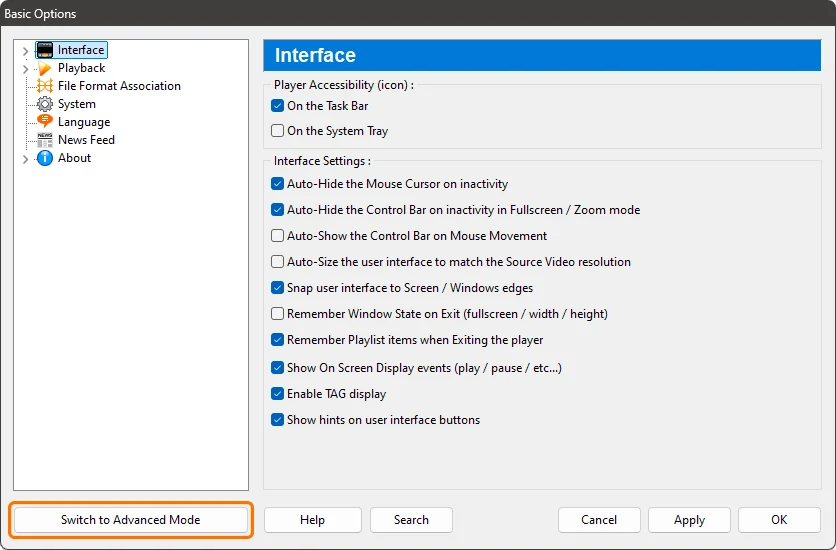
Task: Open the Language settings label
Action: click(x=84, y=122)
